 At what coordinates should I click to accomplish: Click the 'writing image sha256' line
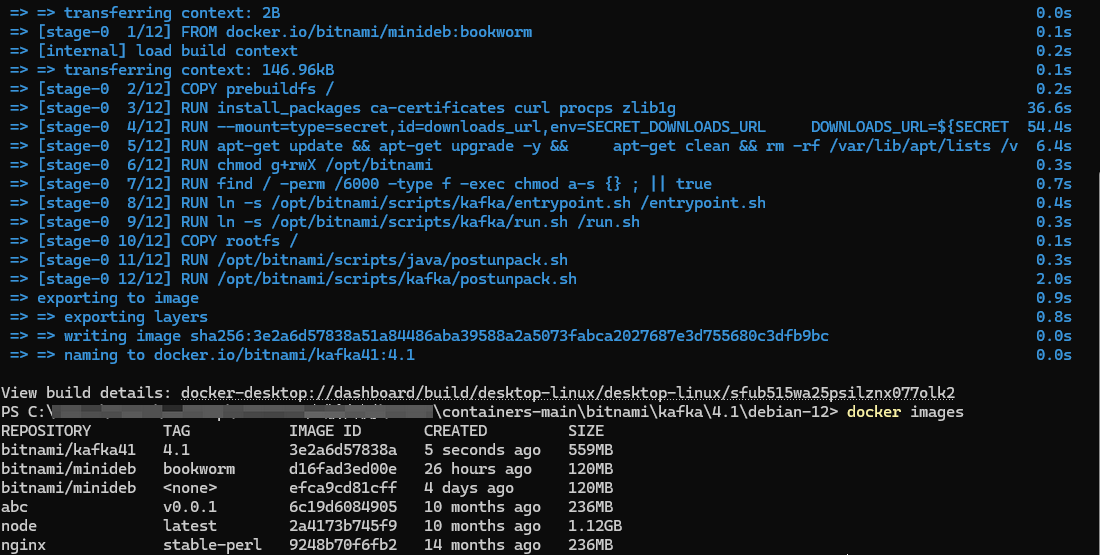[x=419, y=336]
